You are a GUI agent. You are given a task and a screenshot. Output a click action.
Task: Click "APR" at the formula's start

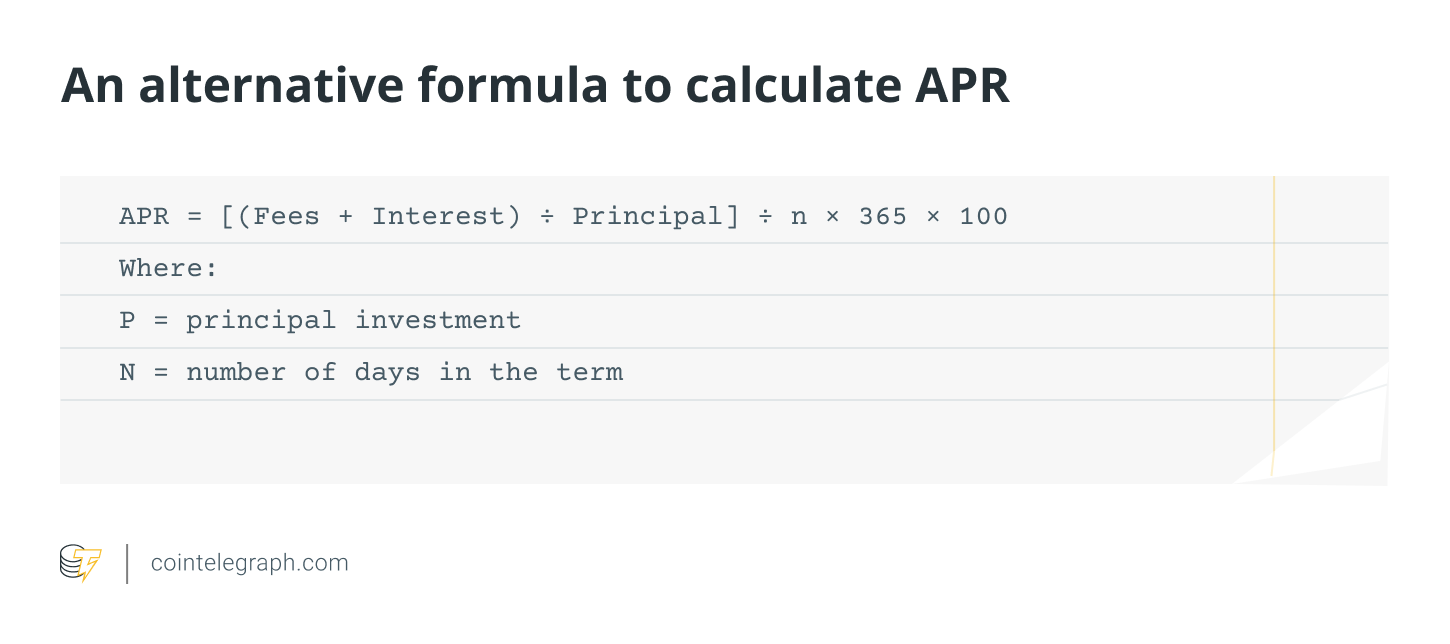point(144,216)
